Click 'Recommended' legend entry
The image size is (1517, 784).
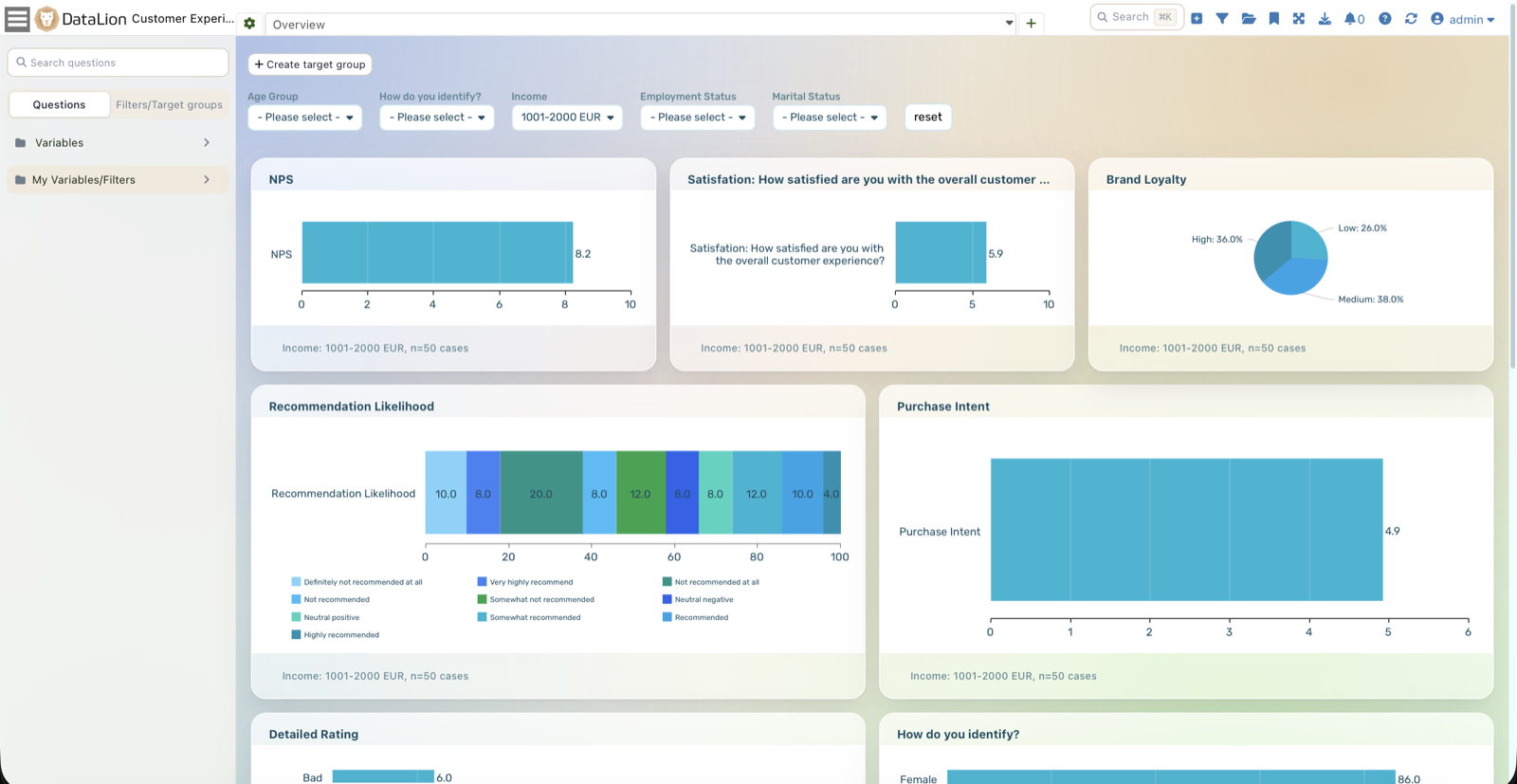pyautogui.click(x=695, y=617)
